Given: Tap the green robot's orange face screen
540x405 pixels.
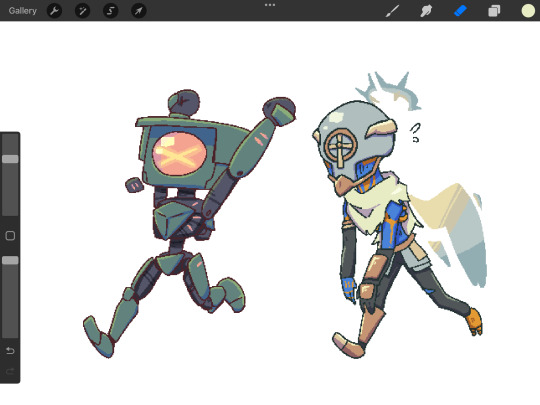Looking at the screenshot, I should pos(179,154).
